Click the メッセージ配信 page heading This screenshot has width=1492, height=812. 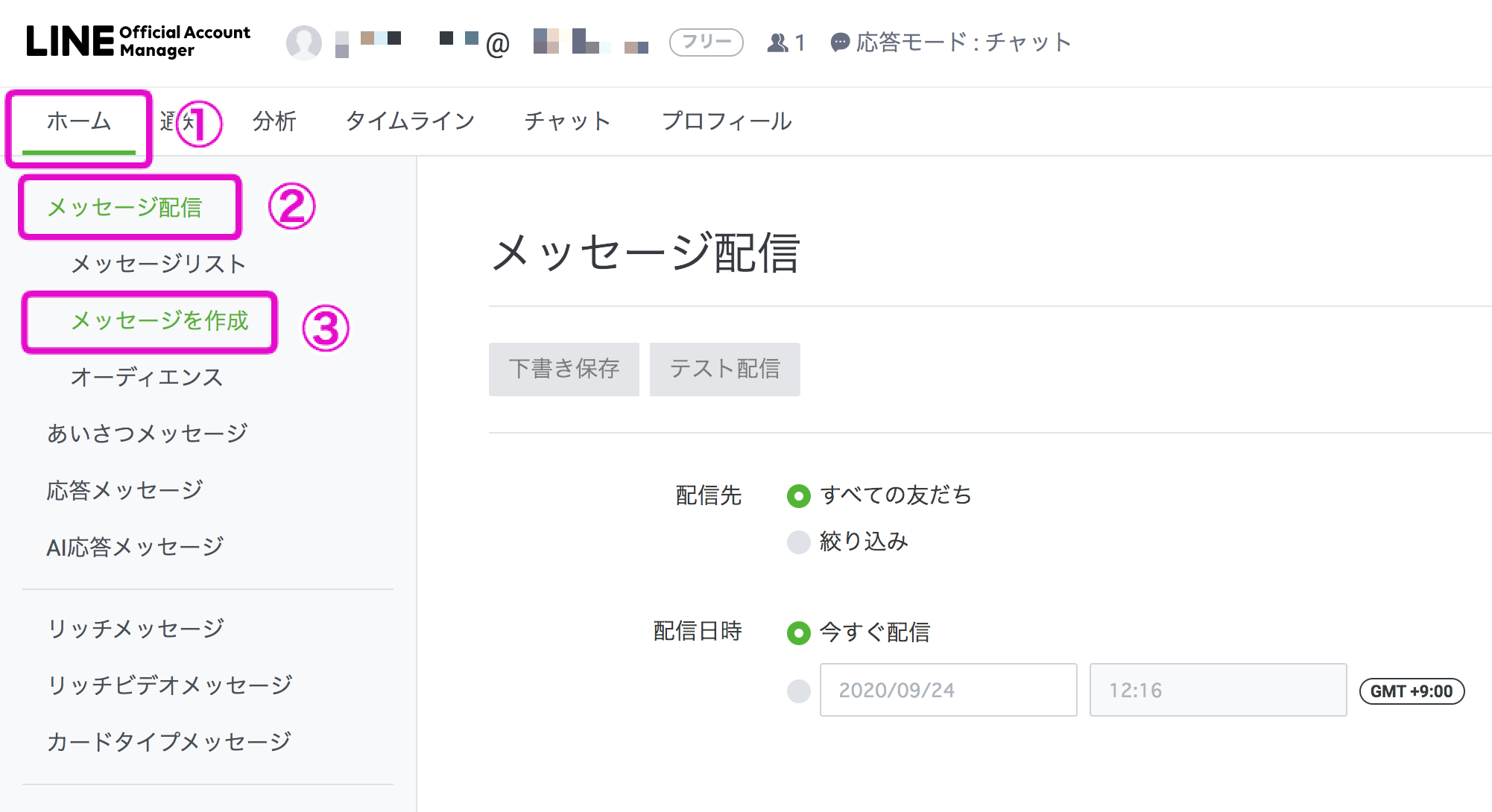(x=645, y=253)
